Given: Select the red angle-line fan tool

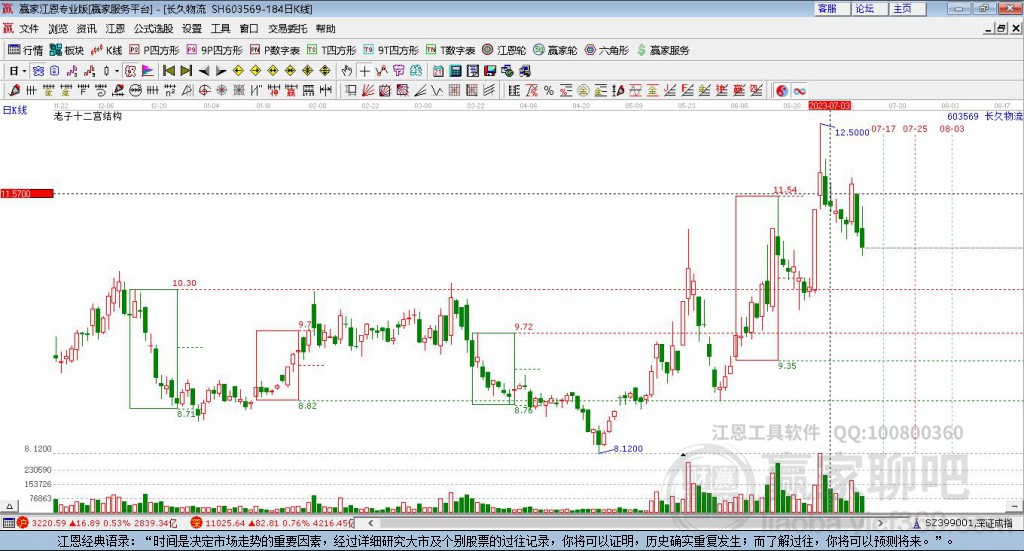Looking at the screenshot, I should pos(368,91).
